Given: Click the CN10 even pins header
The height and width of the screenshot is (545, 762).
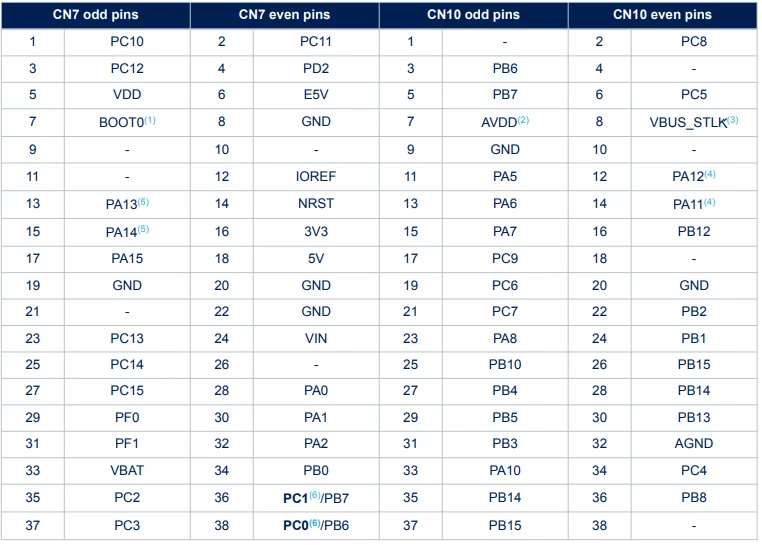Looking at the screenshot, I should [662, 15].
